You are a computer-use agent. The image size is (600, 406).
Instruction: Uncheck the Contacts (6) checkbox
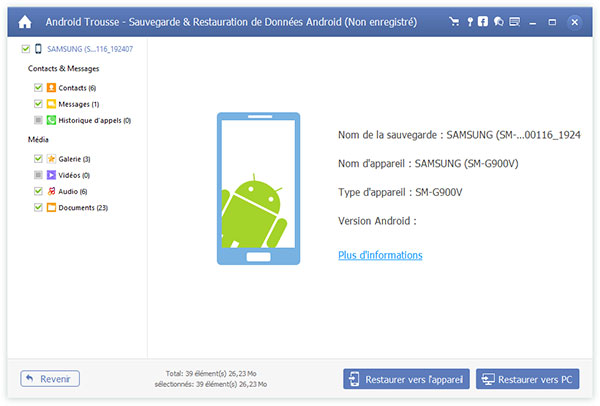pyautogui.click(x=38, y=88)
